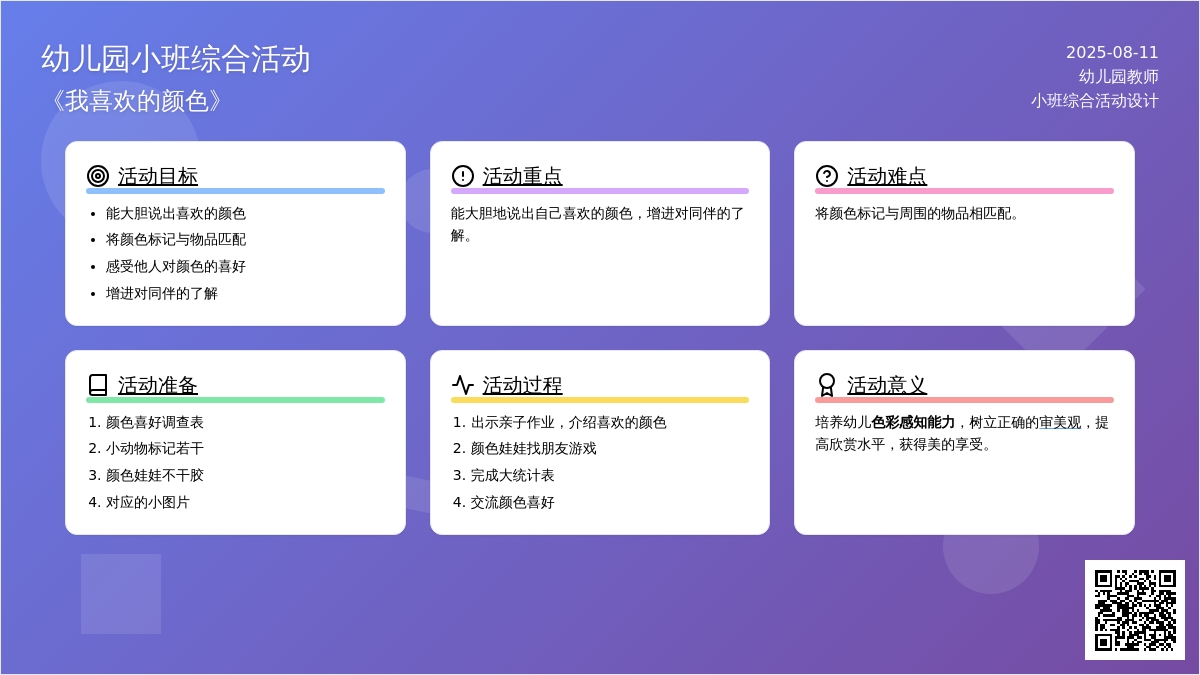Screen dimensions: 1200x675
Task: Click the main title 幼儿园小班综合活动
Action: [x=176, y=59]
